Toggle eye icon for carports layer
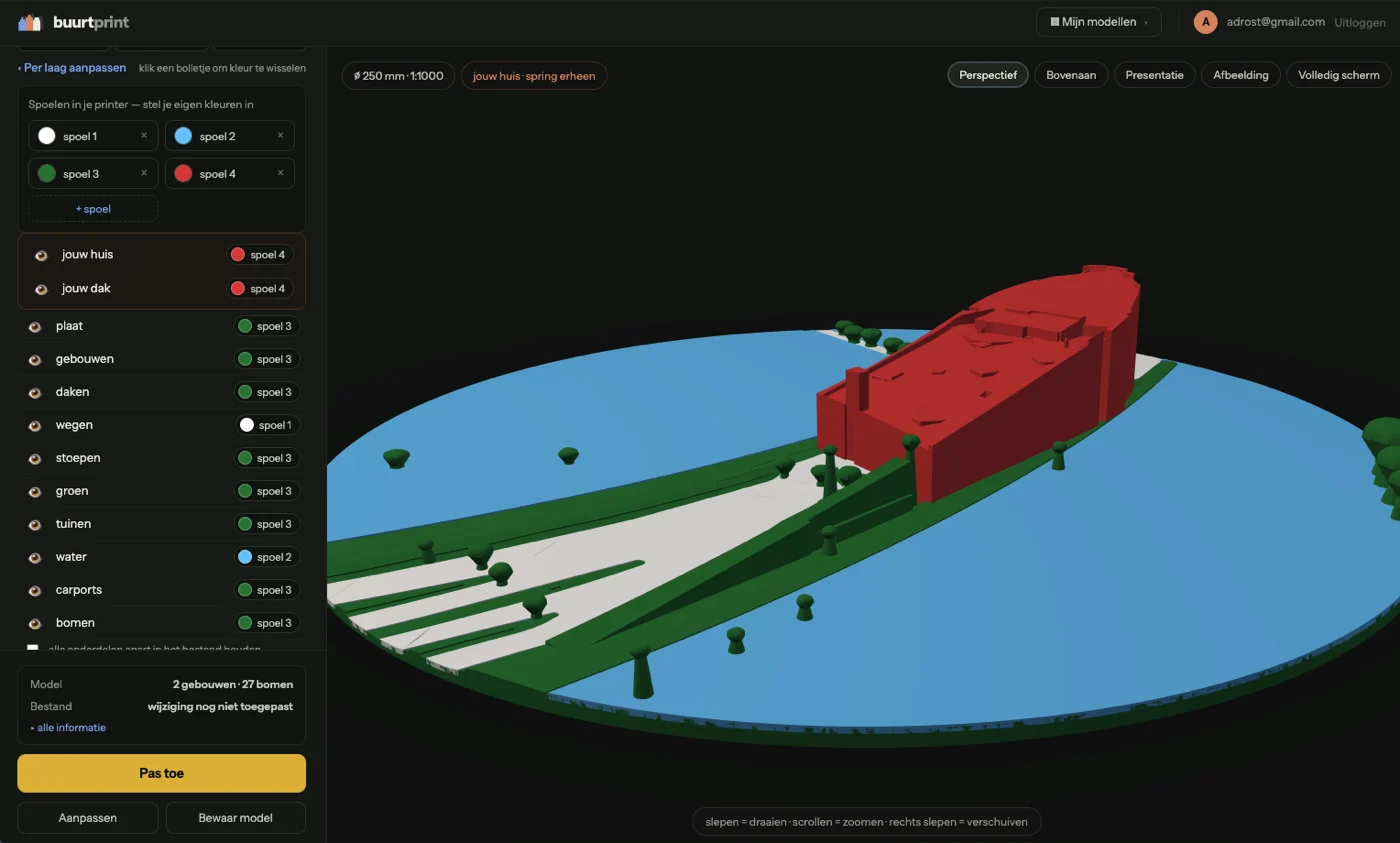1400x843 pixels. click(x=35, y=590)
